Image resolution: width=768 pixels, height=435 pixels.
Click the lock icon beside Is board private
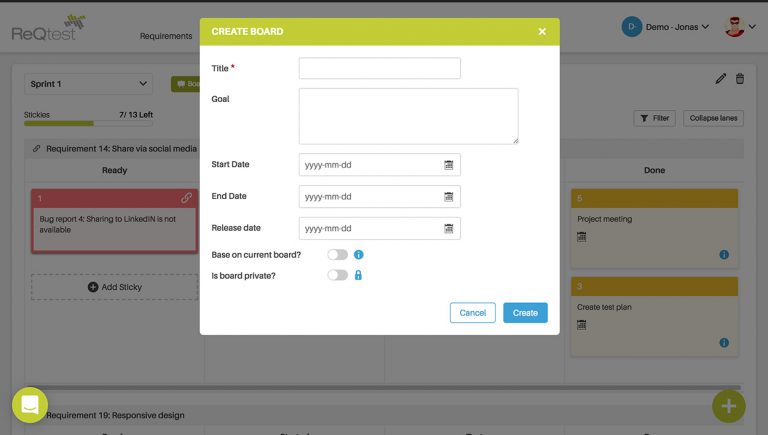click(359, 275)
